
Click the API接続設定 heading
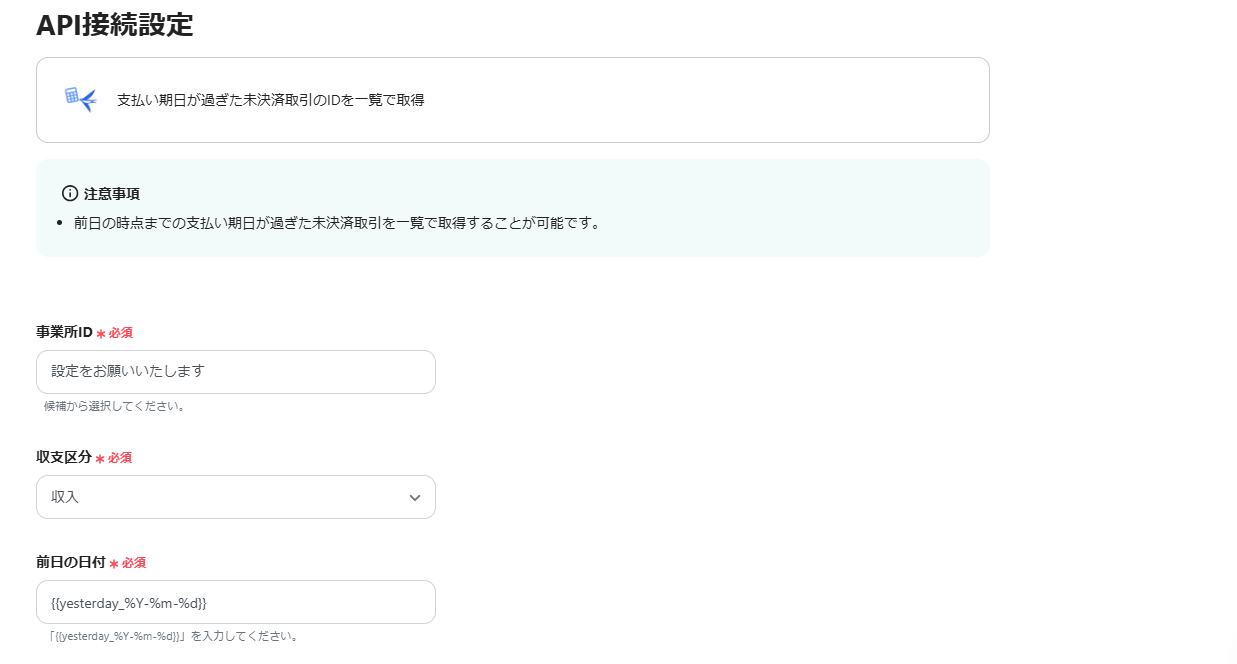115,25
